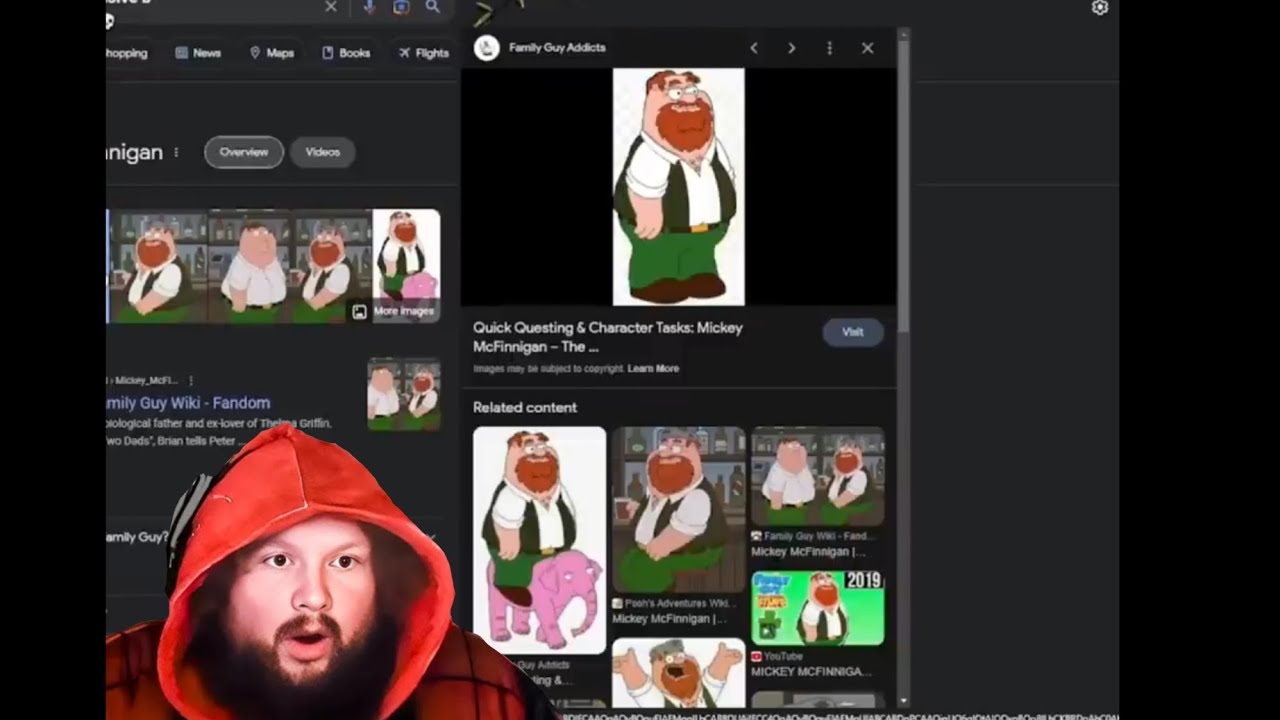Switch to the Books tab

(346, 53)
